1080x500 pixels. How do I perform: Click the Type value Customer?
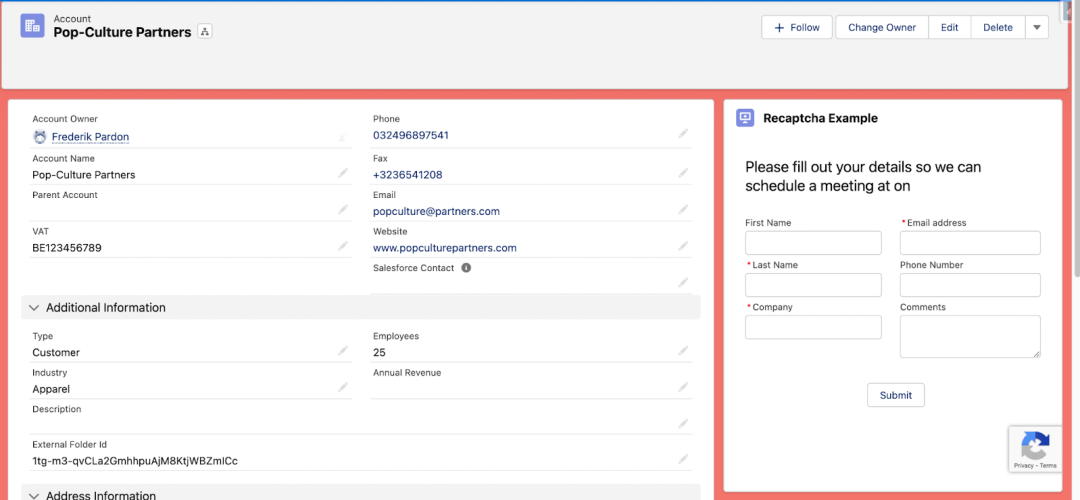pyautogui.click(x=56, y=353)
